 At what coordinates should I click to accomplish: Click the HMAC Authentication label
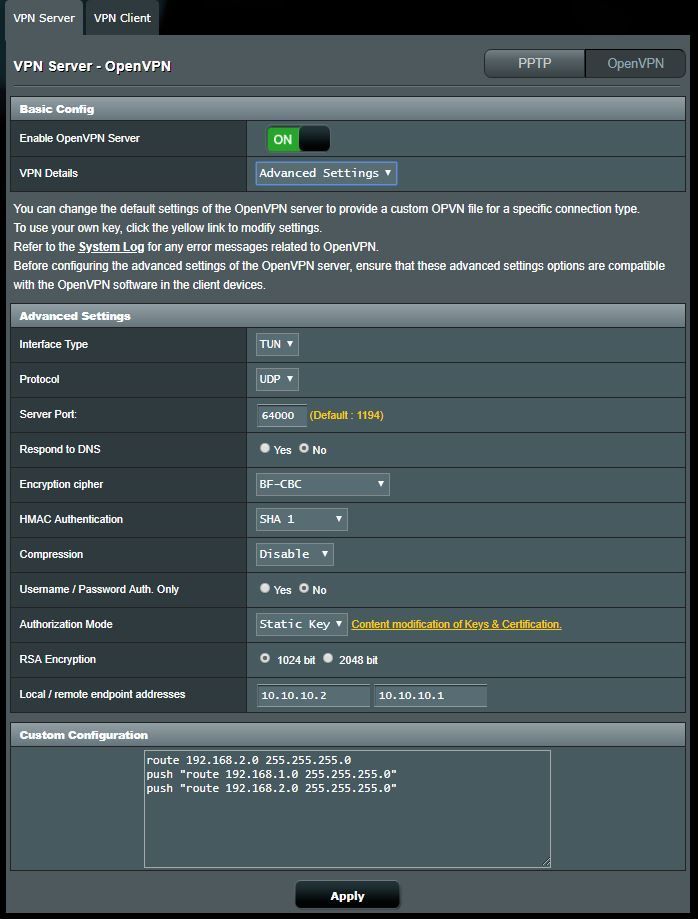tap(71, 519)
